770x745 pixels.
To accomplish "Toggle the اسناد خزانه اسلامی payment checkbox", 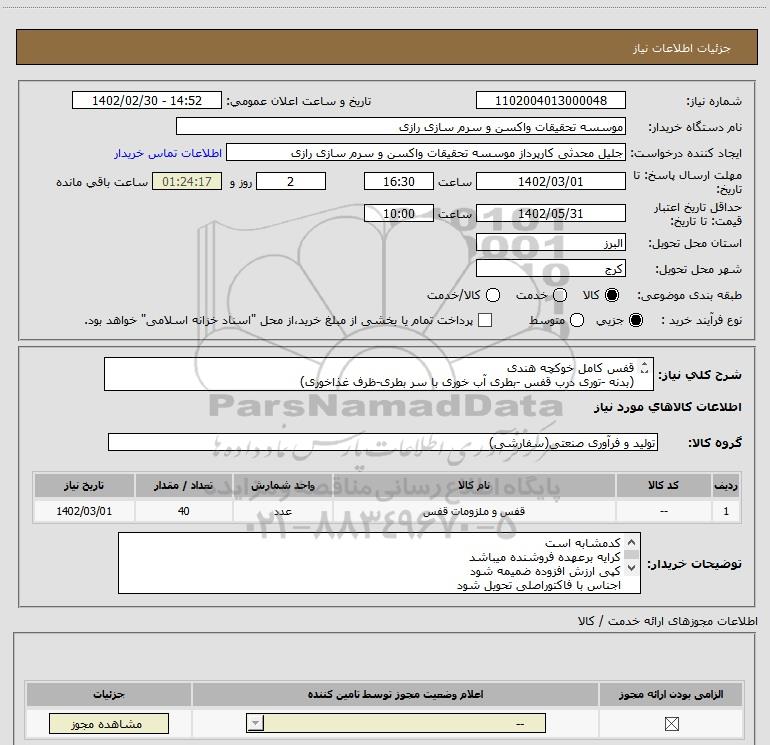I will point(485,320).
